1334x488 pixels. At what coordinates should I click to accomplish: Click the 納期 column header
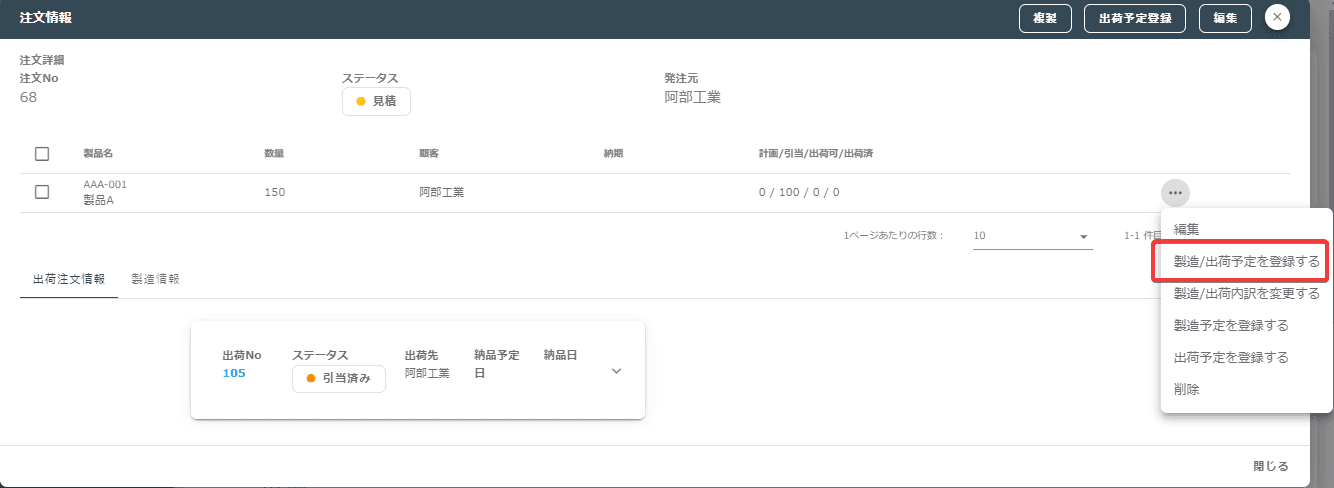click(613, 154)
